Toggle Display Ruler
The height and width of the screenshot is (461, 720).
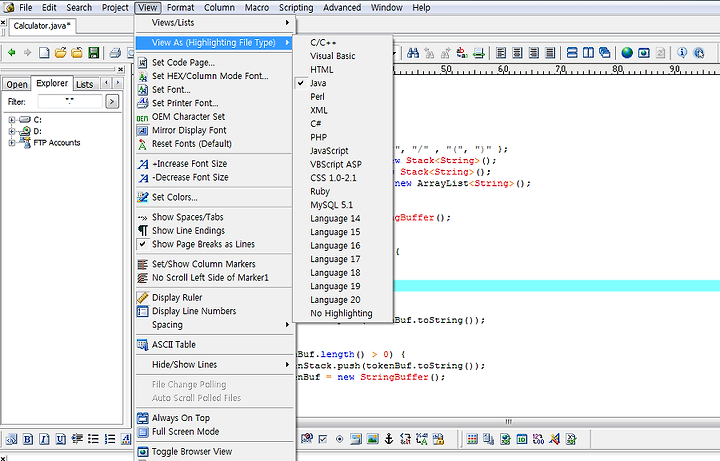click(x=214, y=298)
